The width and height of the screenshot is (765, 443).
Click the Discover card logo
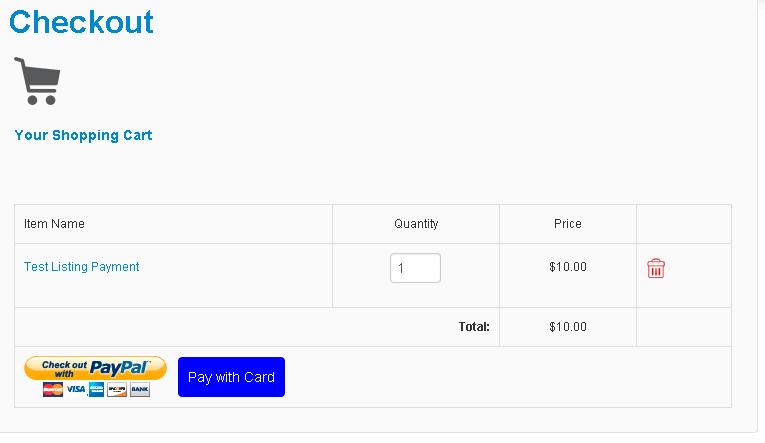click(117, 389)
